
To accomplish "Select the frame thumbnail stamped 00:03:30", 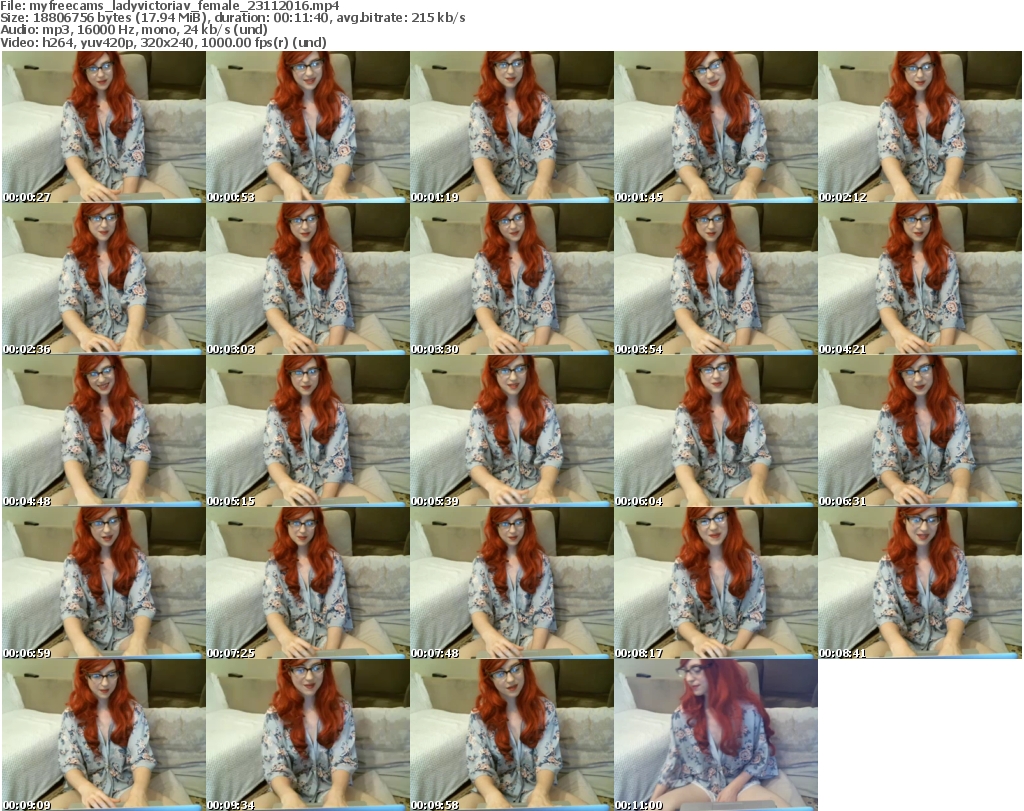I will tap(512, 279).
